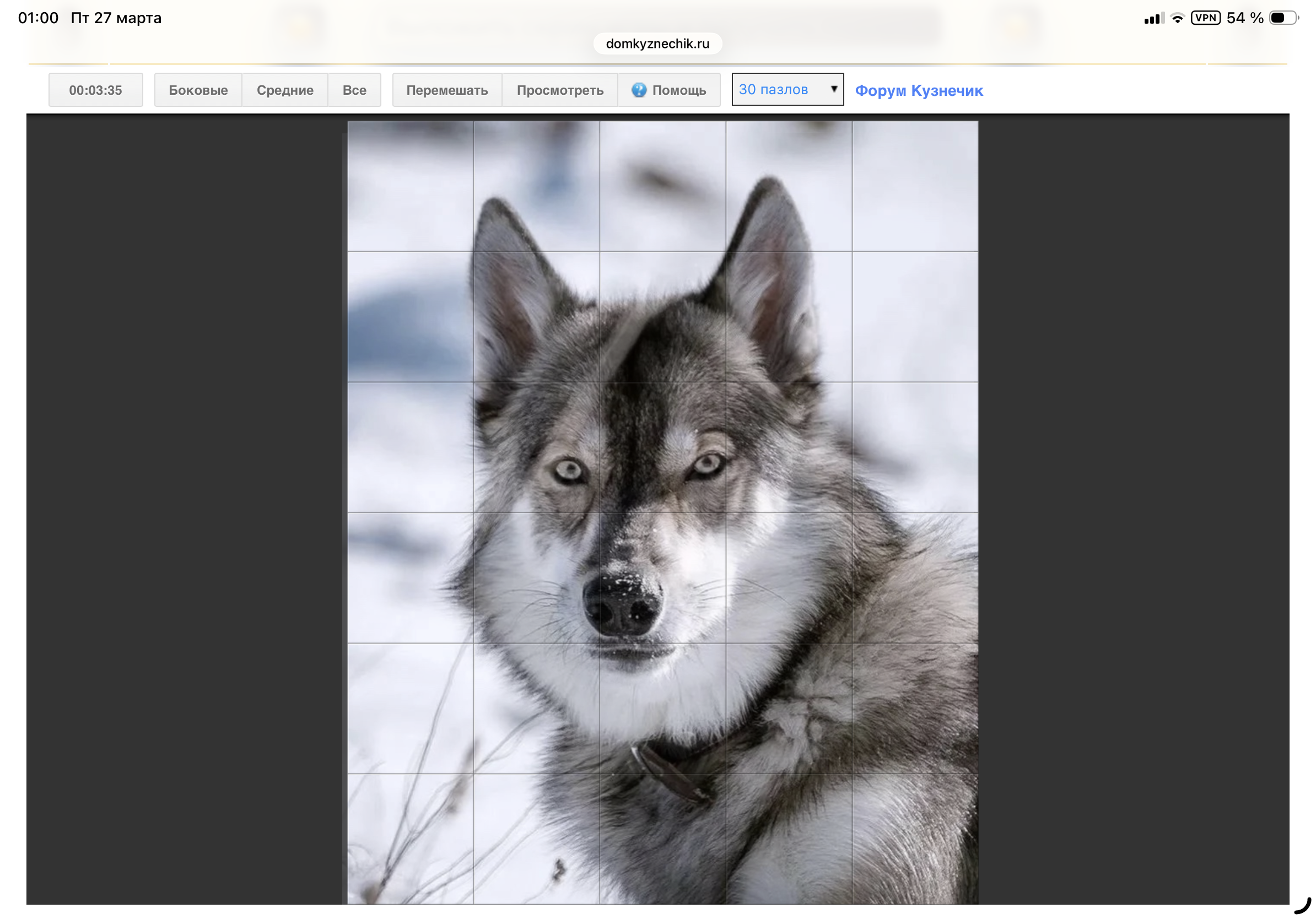Tap the domkyznechik.ru address bar
The image size is (1316, 919).
657,44
